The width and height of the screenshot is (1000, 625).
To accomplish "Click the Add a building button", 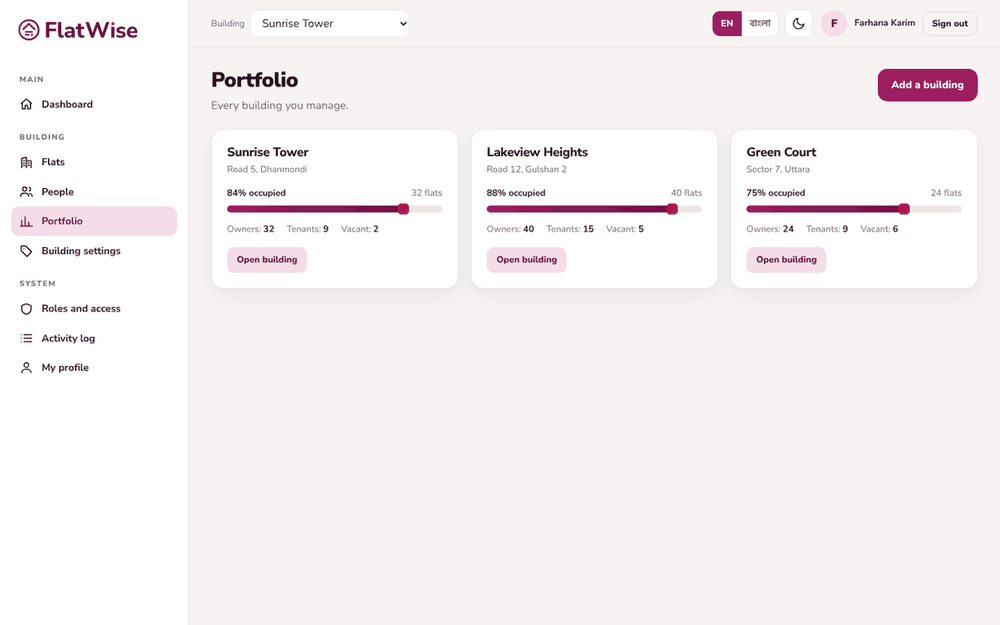I will pos(927,85).
